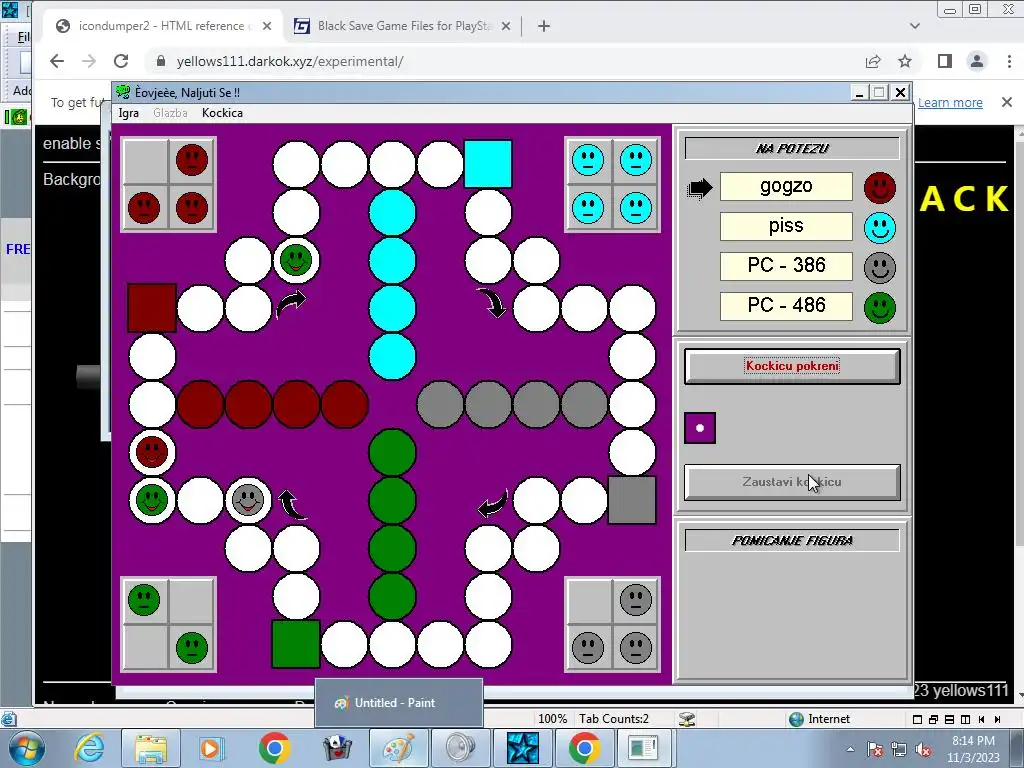Open the share page icon in address bar

[872, 61]
